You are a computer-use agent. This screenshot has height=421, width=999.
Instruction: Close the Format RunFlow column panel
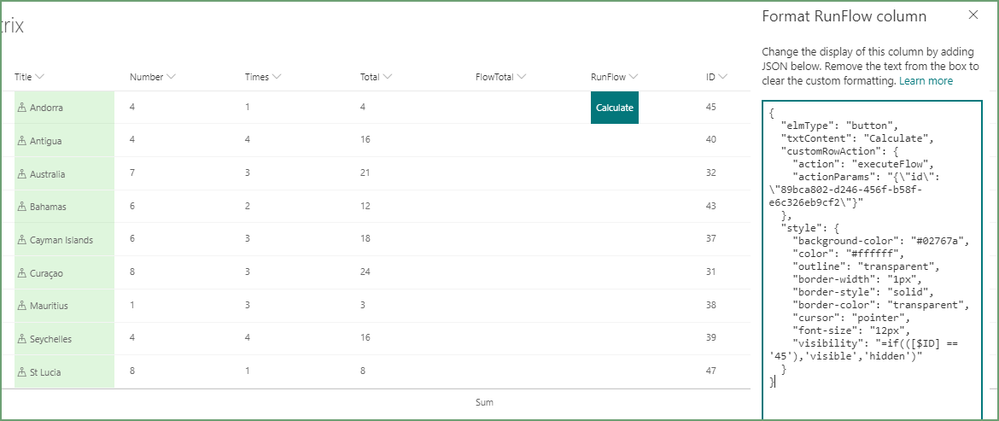[973, 15]
